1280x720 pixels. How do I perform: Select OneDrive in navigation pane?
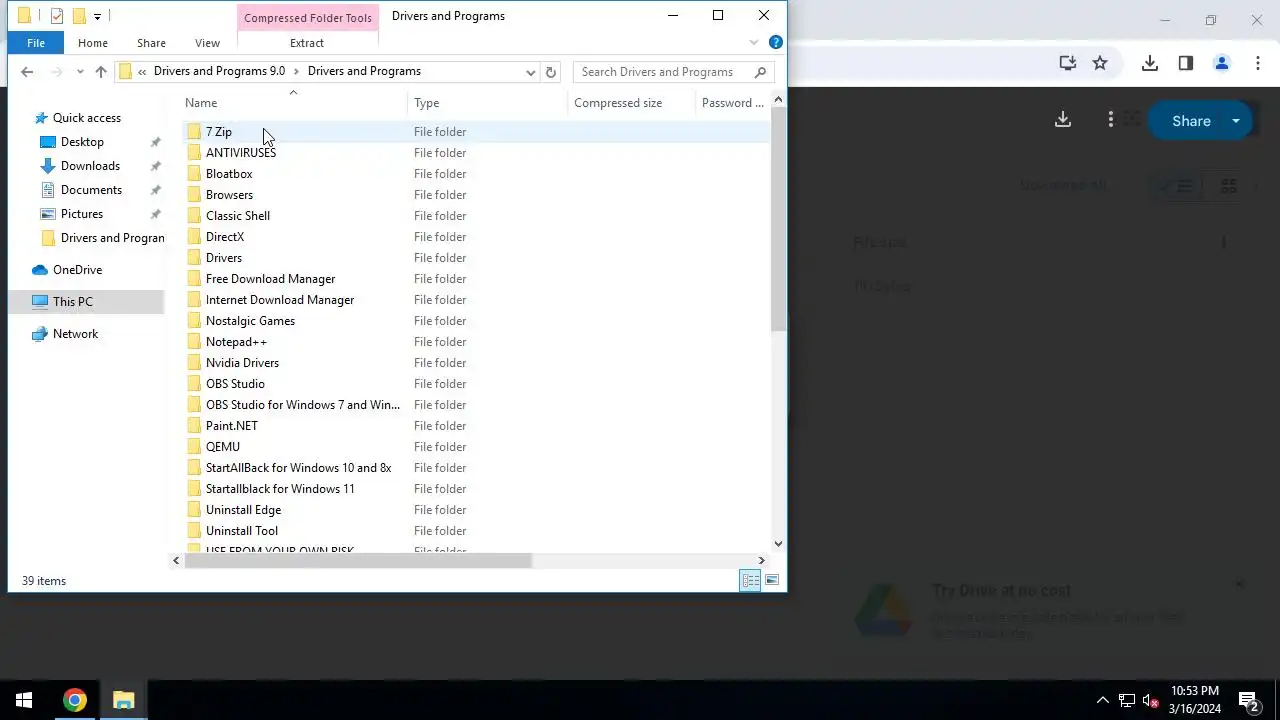coord(77,270)
